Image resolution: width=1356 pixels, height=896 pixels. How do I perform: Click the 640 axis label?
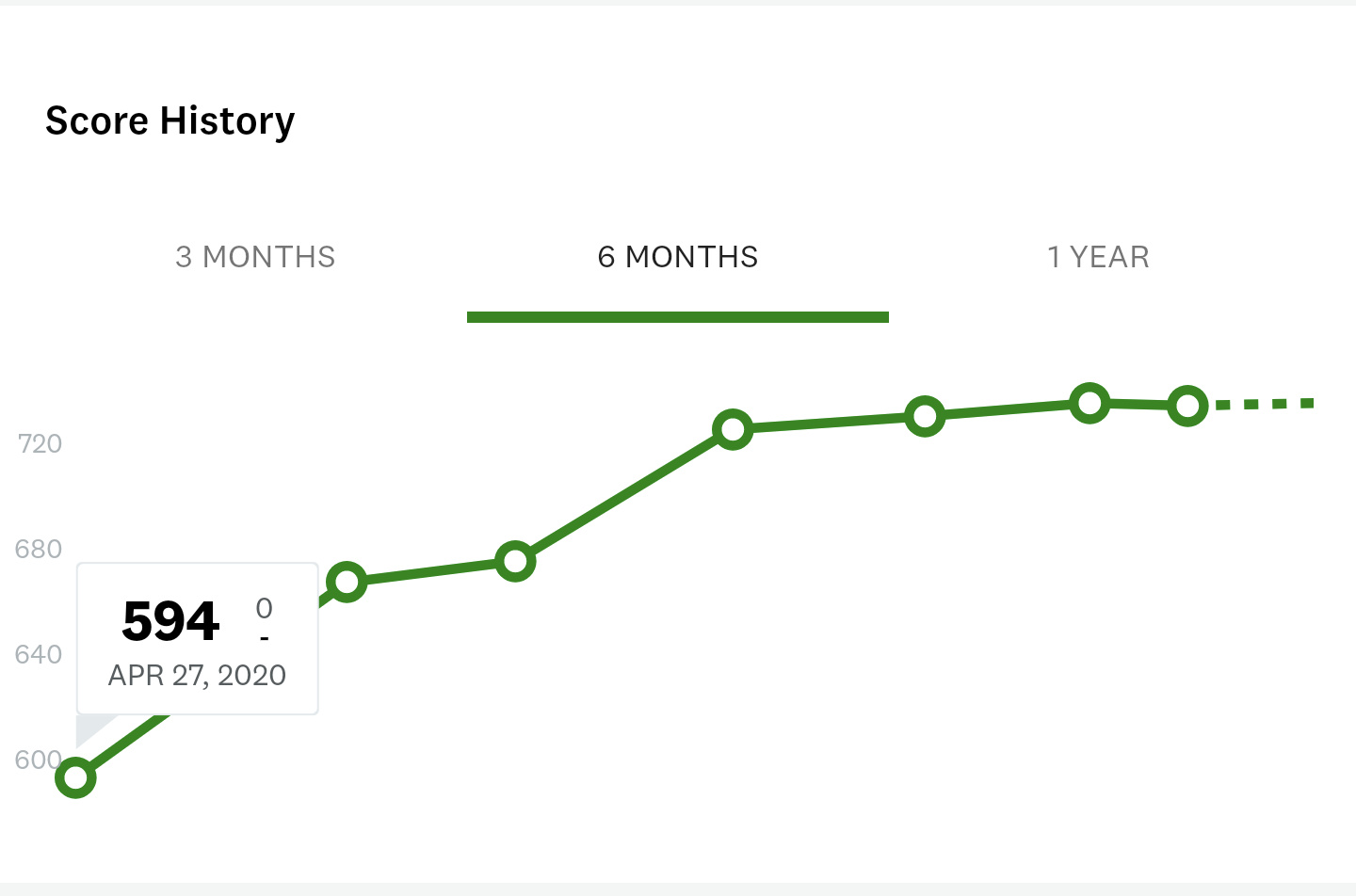39,654
